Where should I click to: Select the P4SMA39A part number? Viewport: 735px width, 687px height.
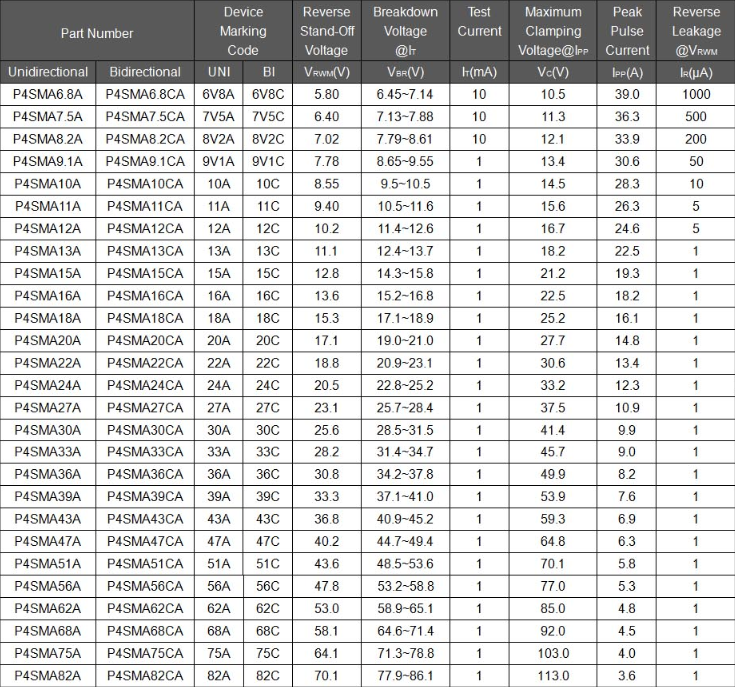(x=48, y=497)
